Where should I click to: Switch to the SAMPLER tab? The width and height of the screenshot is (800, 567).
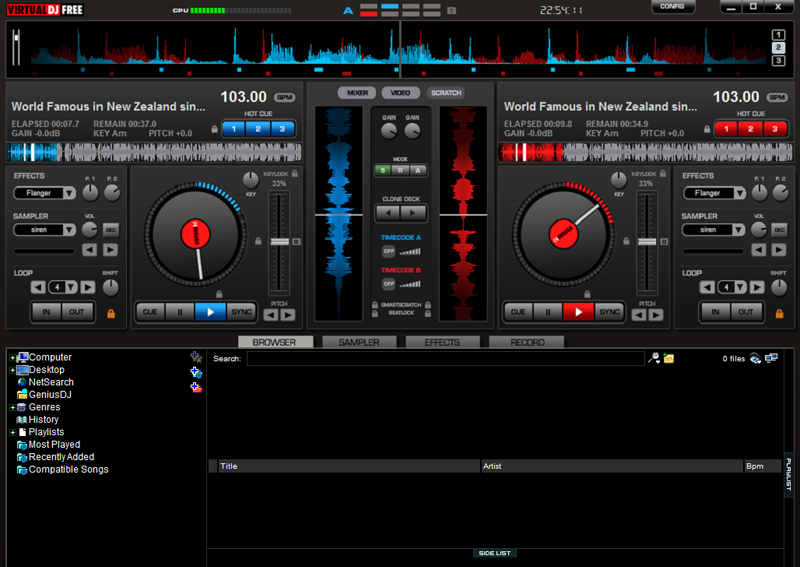point(359,342)
